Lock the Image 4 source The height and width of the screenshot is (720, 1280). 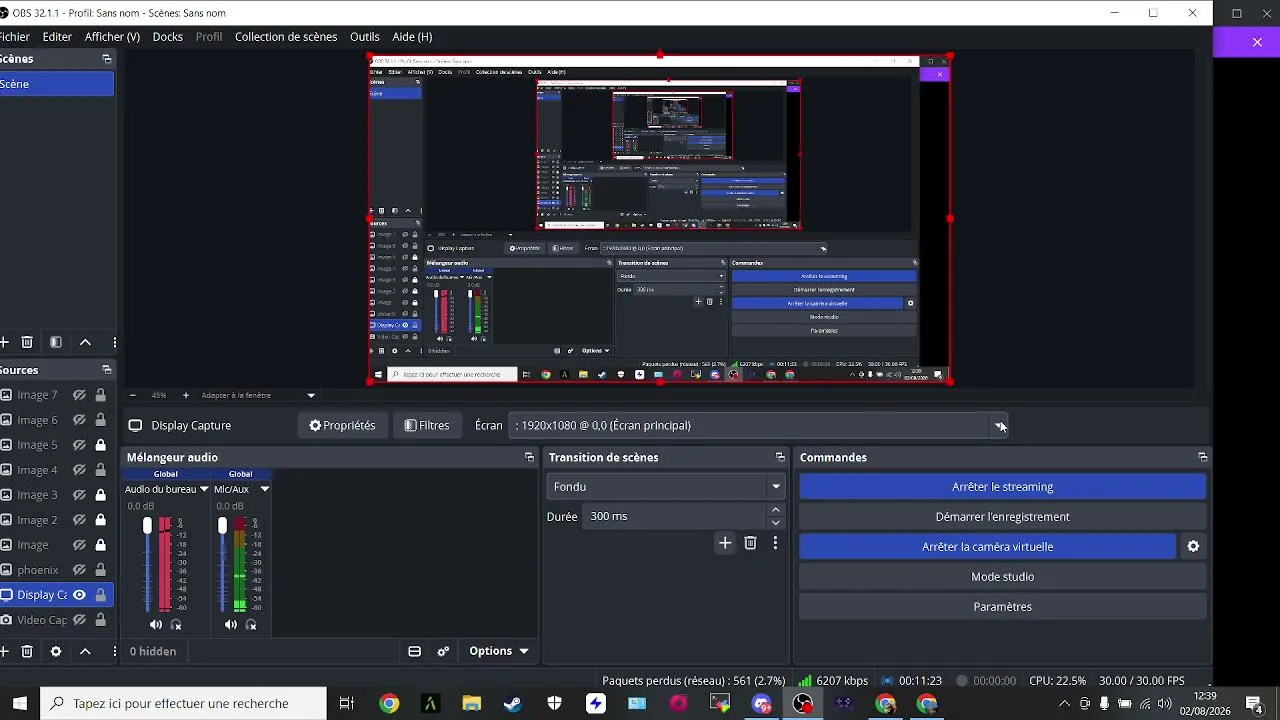pos(100,470)
